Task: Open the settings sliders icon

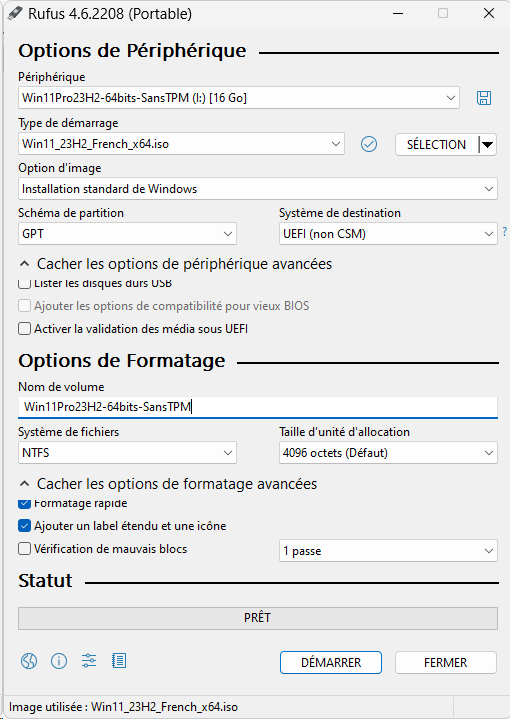Action: [89, 661]
